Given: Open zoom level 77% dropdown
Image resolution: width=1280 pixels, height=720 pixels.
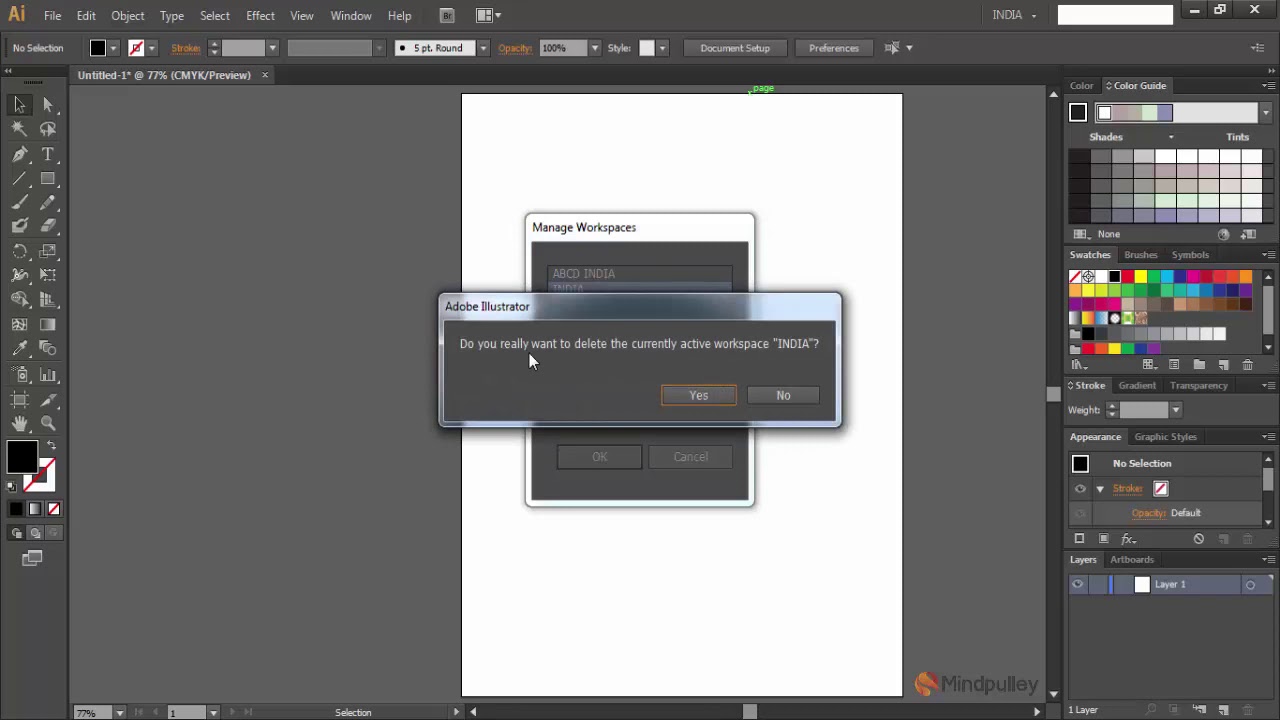Looking at the screenshot, I should (119, 713).
